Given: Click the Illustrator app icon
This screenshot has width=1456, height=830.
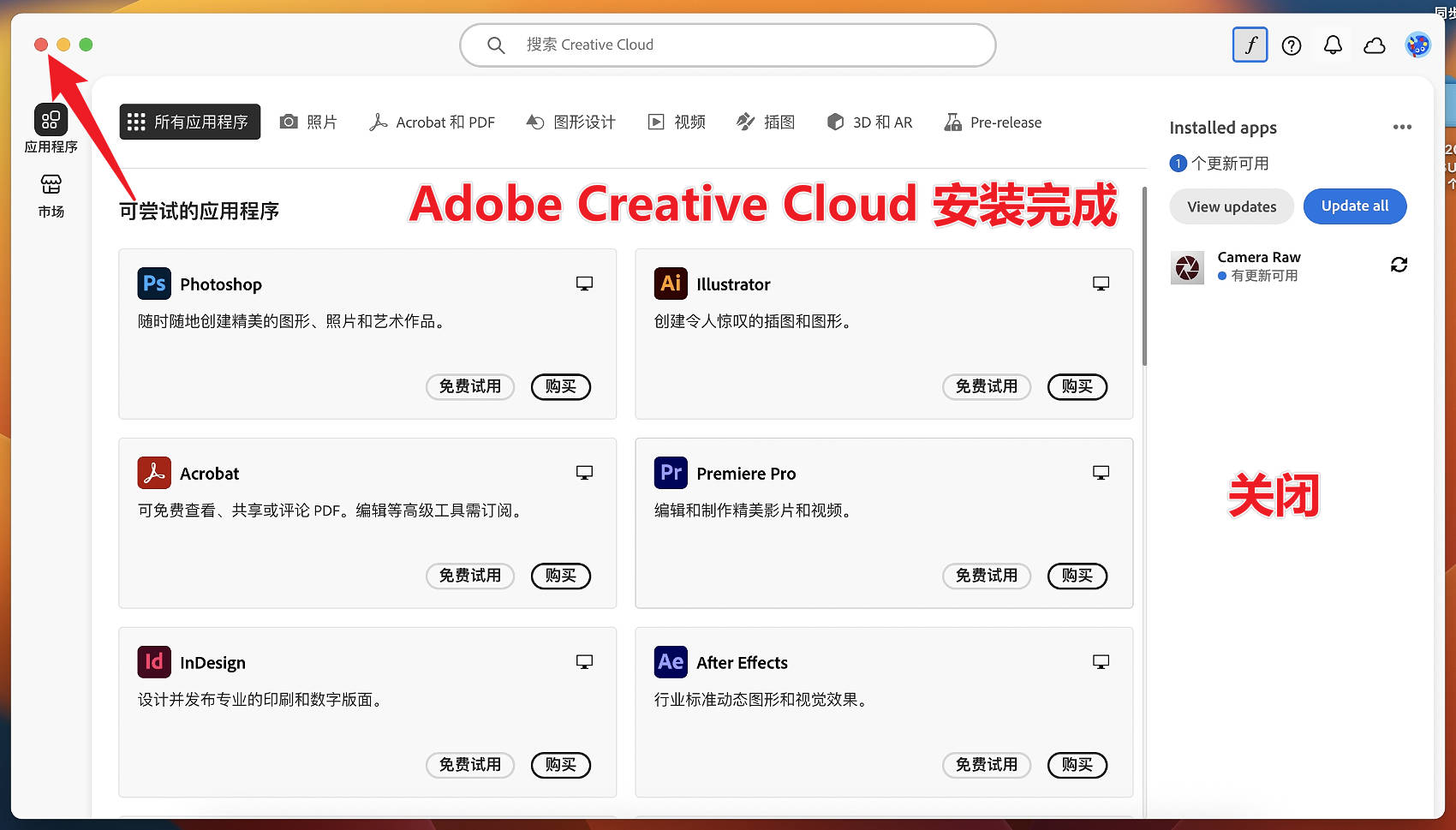Looking at the screenshot, I should point(671,284).
